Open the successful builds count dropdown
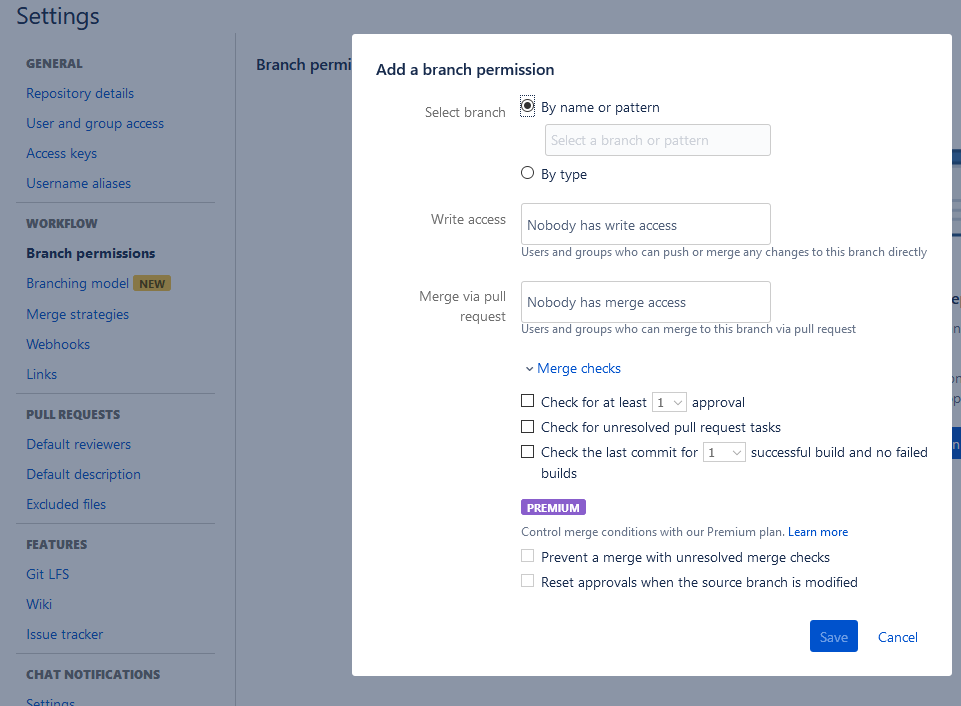 click(x=724, y=452)
